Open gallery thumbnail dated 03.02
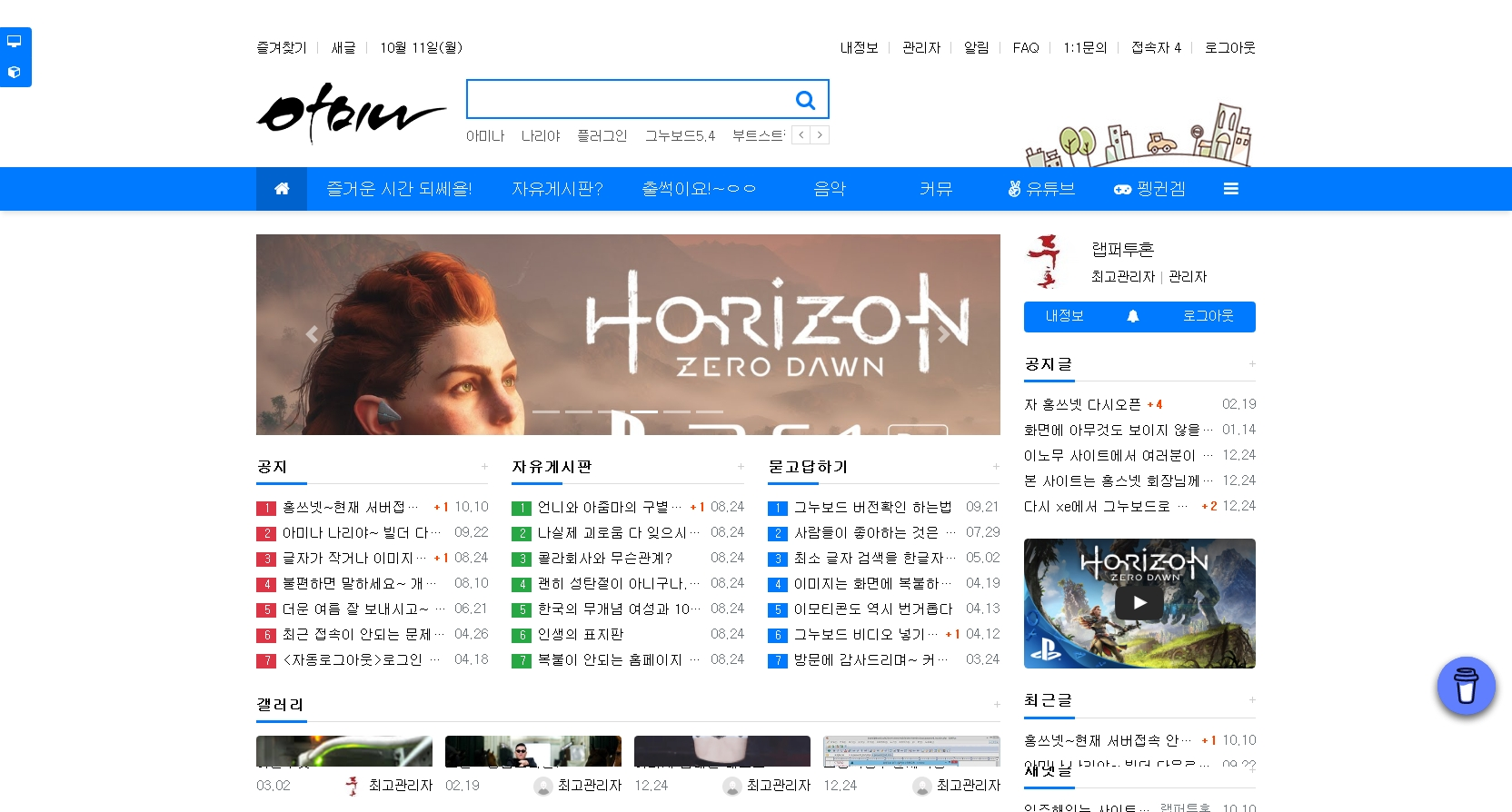This screenshot has width=1512, height=812. (344, 751)
